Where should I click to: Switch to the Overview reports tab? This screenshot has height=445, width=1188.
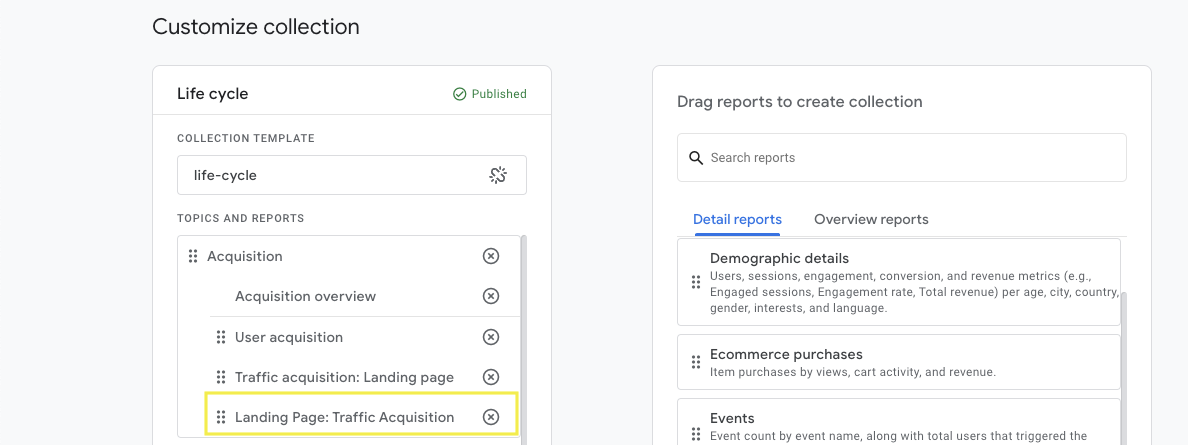871,219
